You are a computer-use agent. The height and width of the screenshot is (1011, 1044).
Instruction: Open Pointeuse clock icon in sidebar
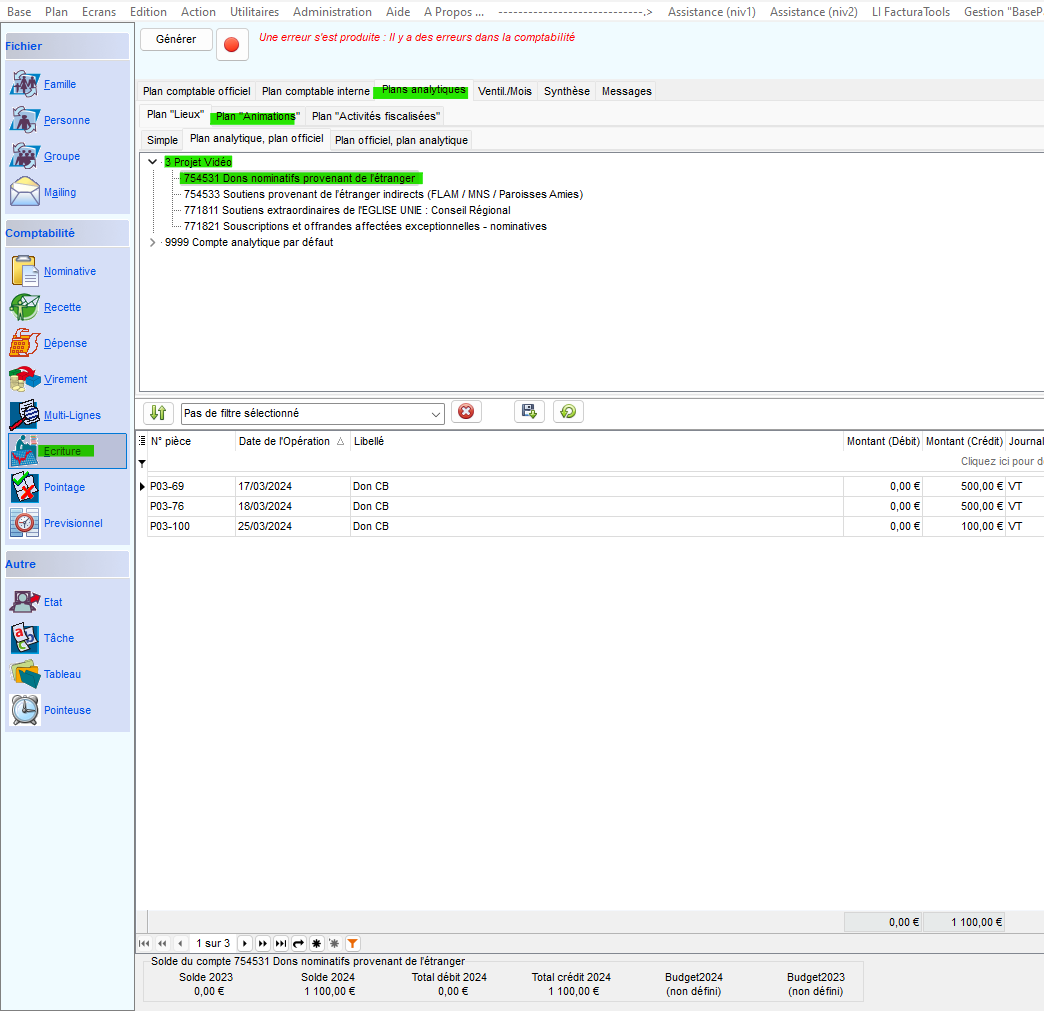25,710
